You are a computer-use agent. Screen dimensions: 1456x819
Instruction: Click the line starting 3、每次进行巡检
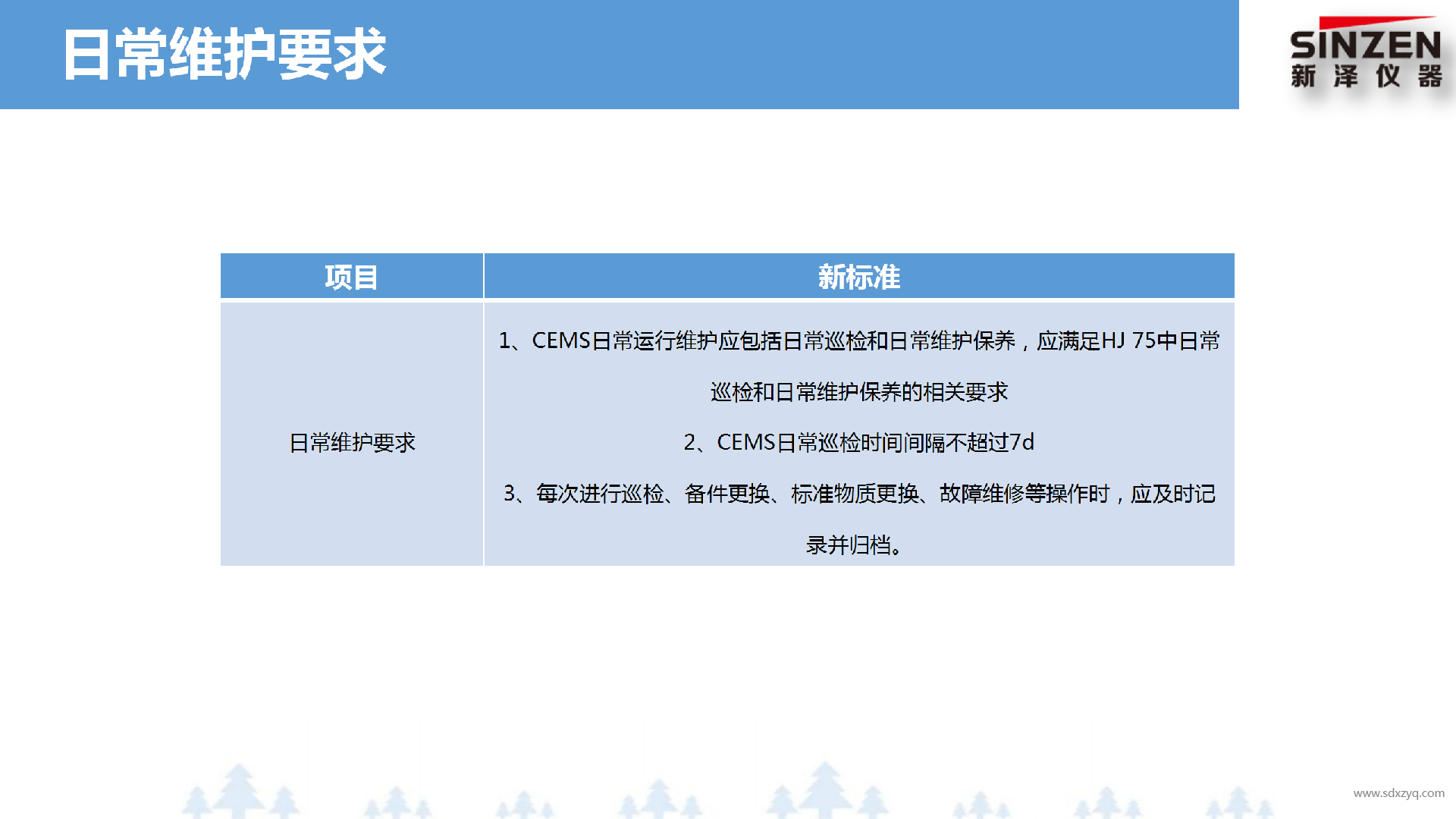point(859,494)
